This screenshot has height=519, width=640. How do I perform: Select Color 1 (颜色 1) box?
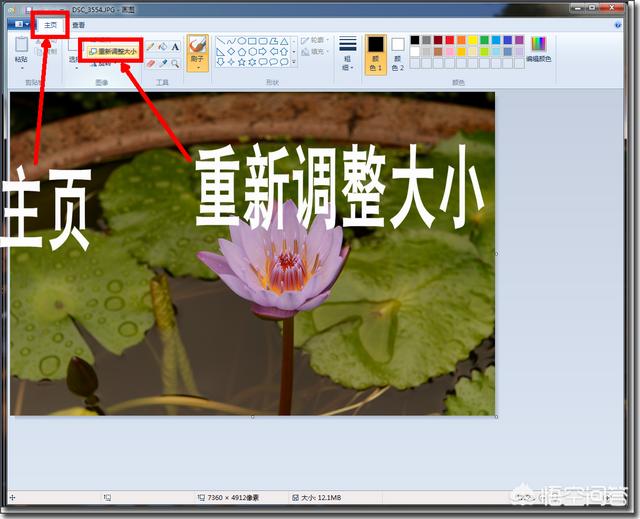point(375,51)
